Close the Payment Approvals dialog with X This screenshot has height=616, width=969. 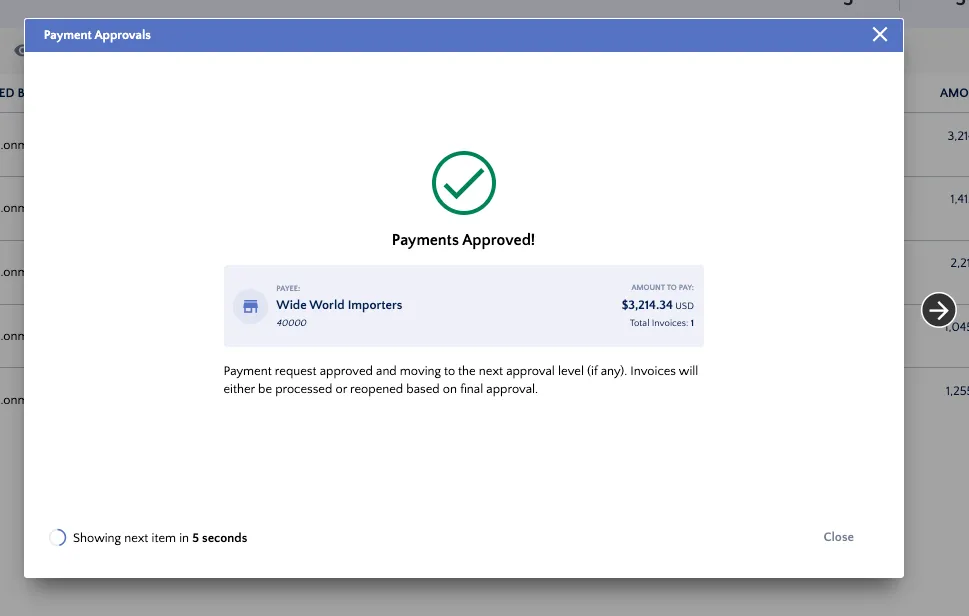coord(879,35)
